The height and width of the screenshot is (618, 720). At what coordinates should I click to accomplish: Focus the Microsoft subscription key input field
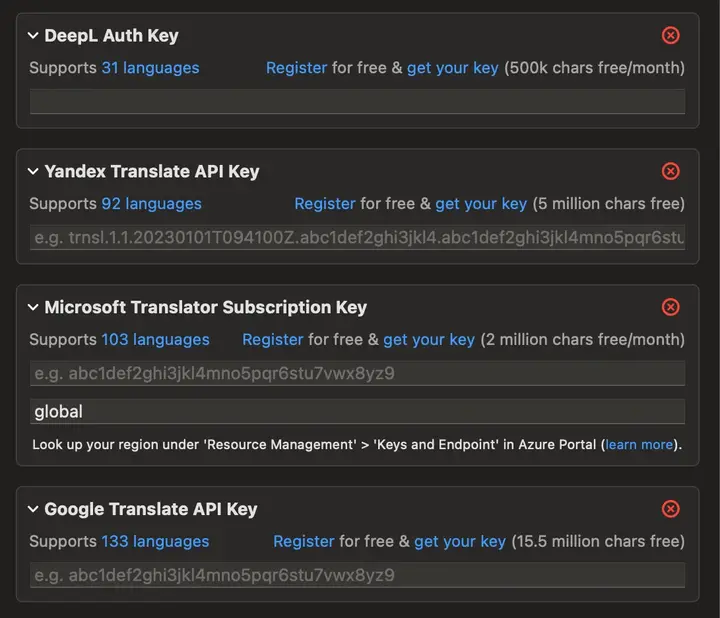[x=358, y=373]
